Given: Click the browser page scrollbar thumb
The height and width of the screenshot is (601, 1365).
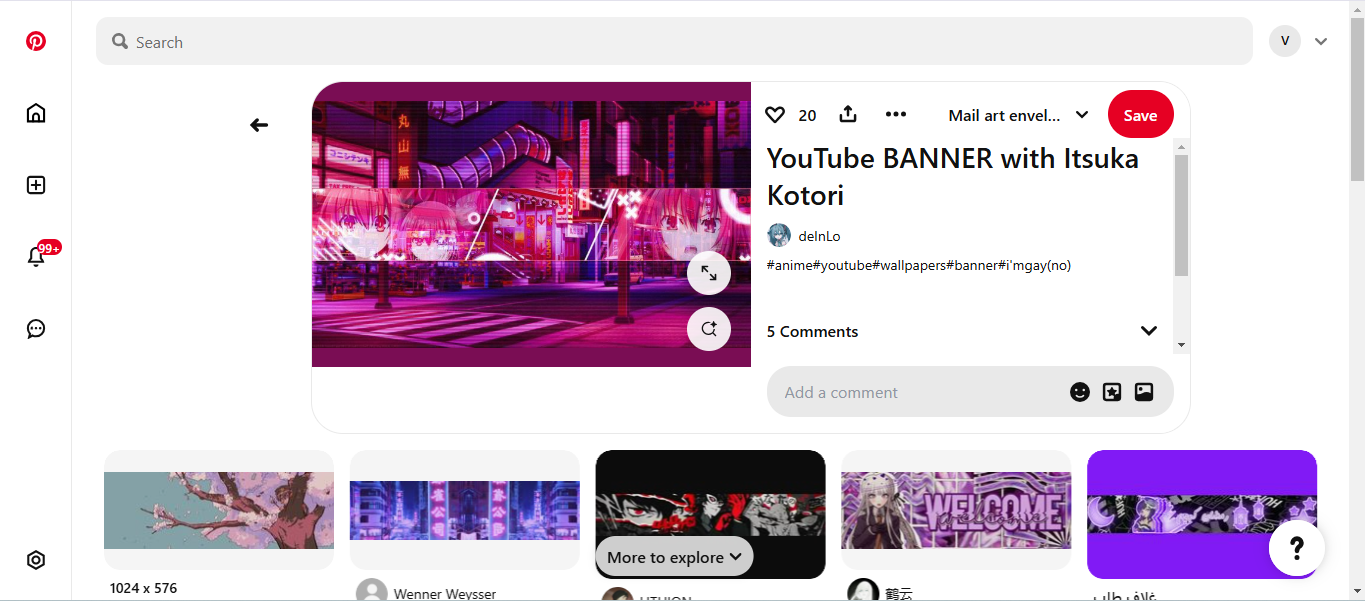Looking at the screenshot, I should click(x=1357, y=98).
